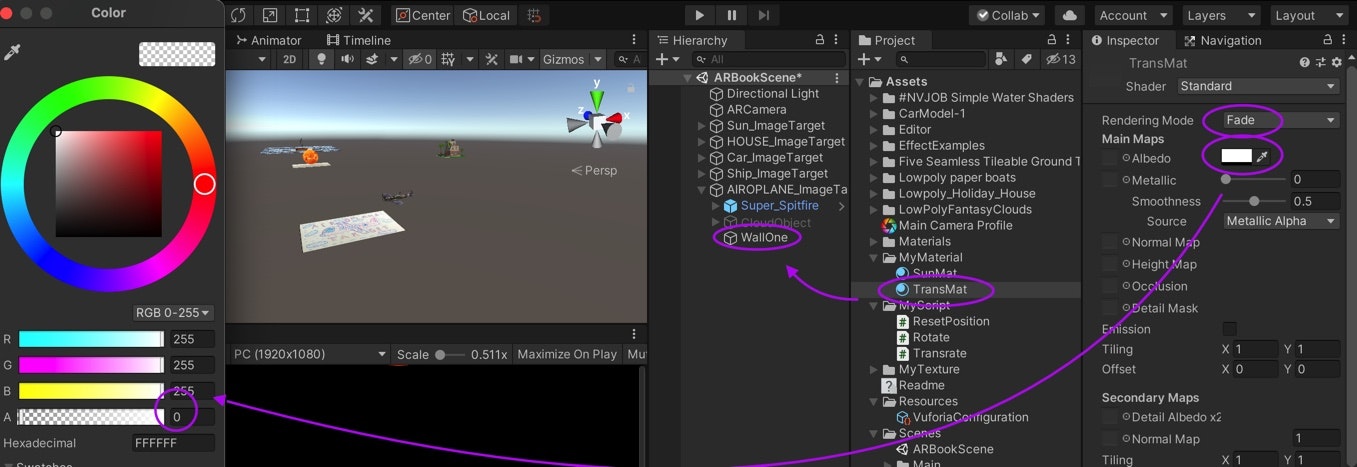Open RGB 0-255 mode dropdown
This screenshot has height=467, width=1357.
coord(174,313)
